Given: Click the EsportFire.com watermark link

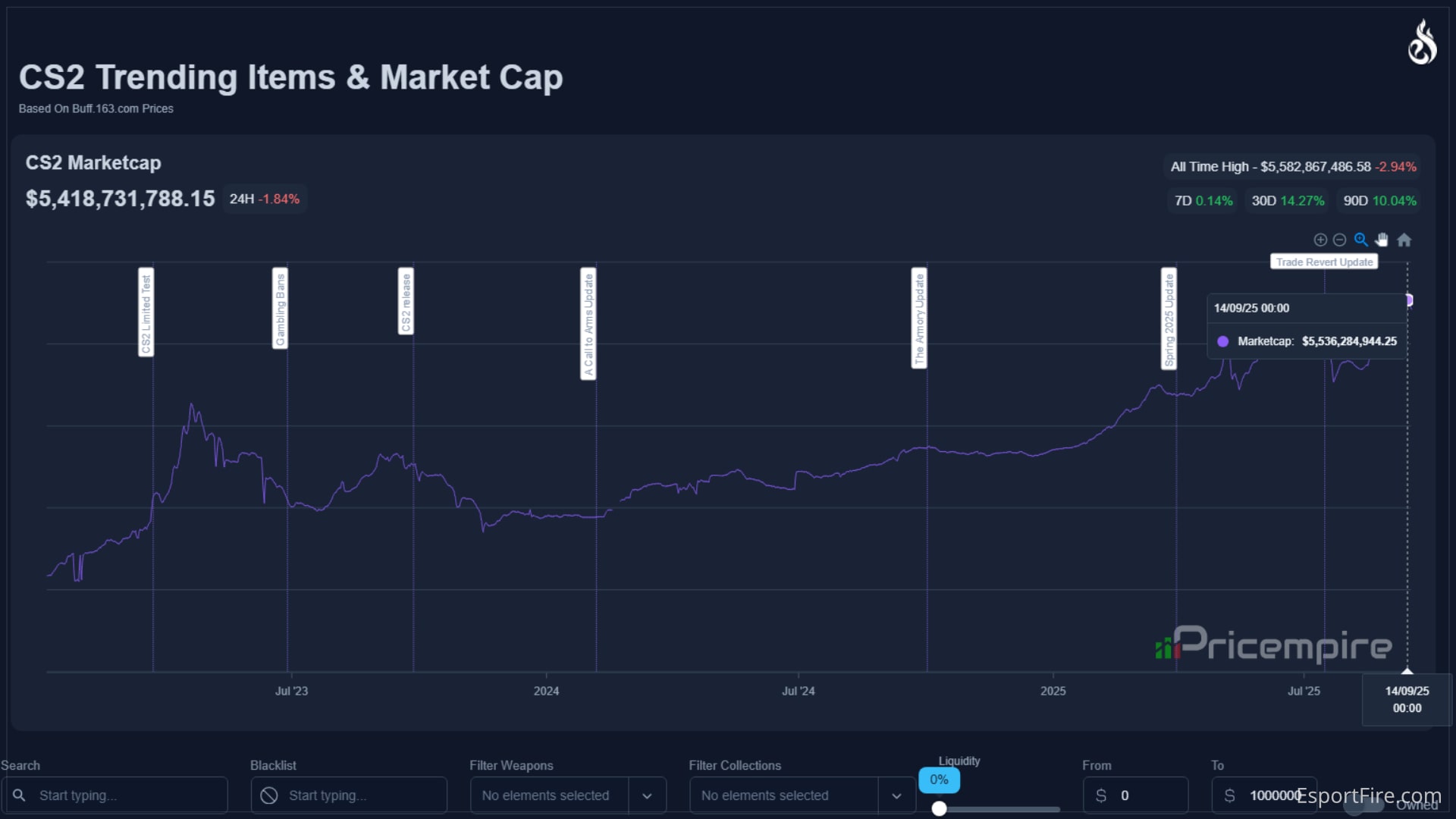Looking at the screenshot, I should click(x=1372, y=796).
